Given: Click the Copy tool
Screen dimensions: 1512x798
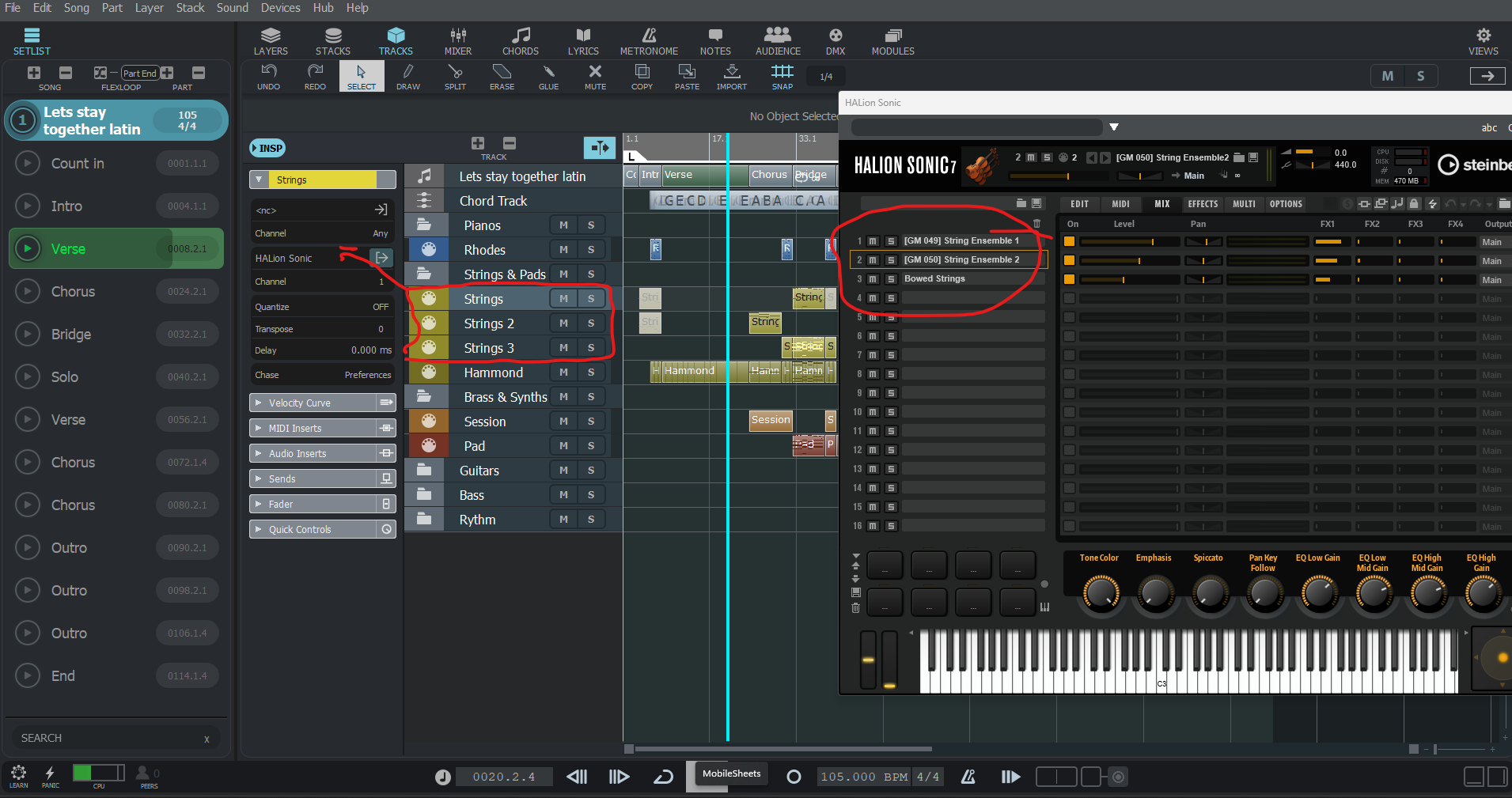Looking at the screenshot, I should (x=642, y=77).
